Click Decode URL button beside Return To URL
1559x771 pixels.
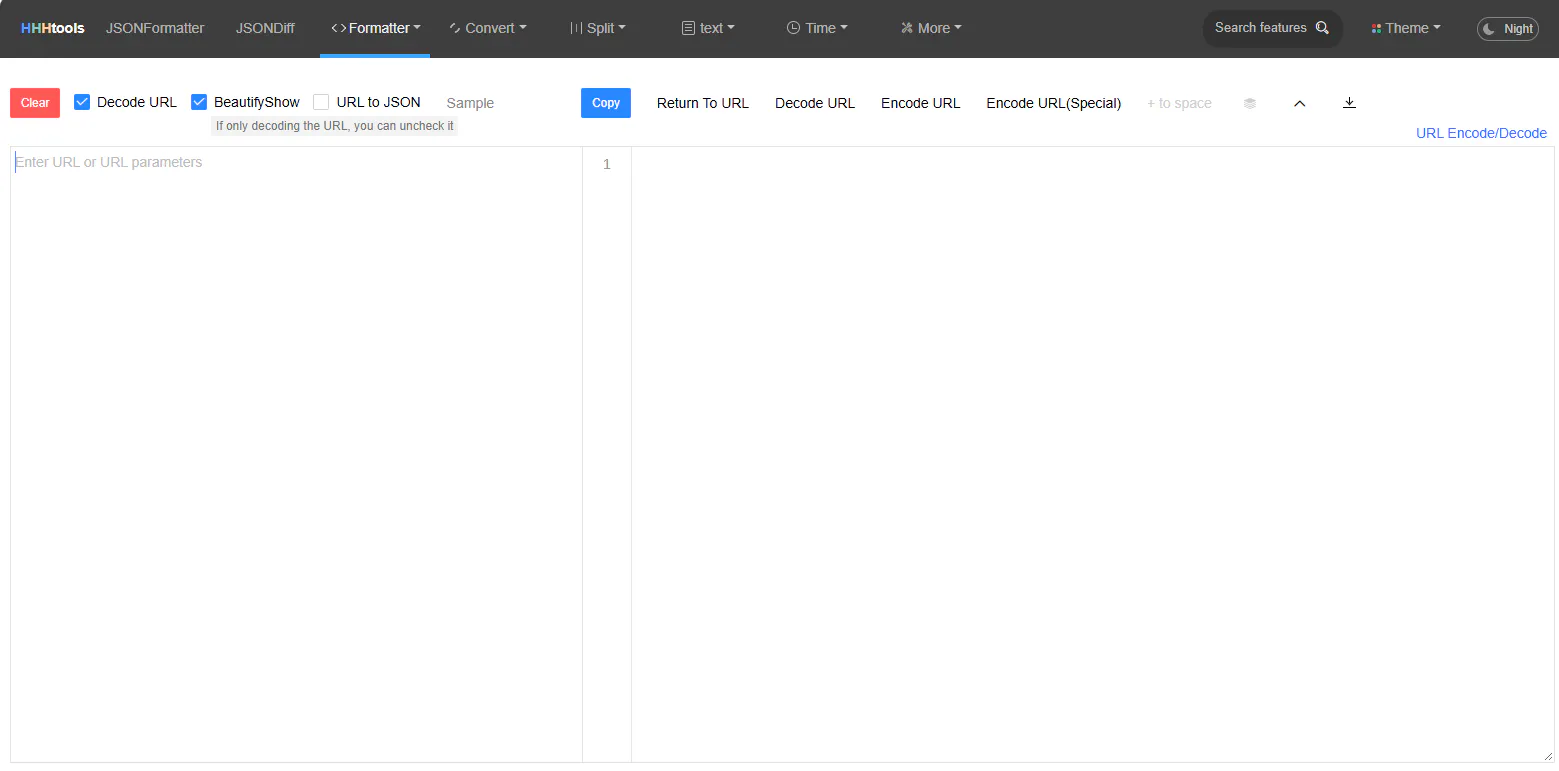click(815, 103)
